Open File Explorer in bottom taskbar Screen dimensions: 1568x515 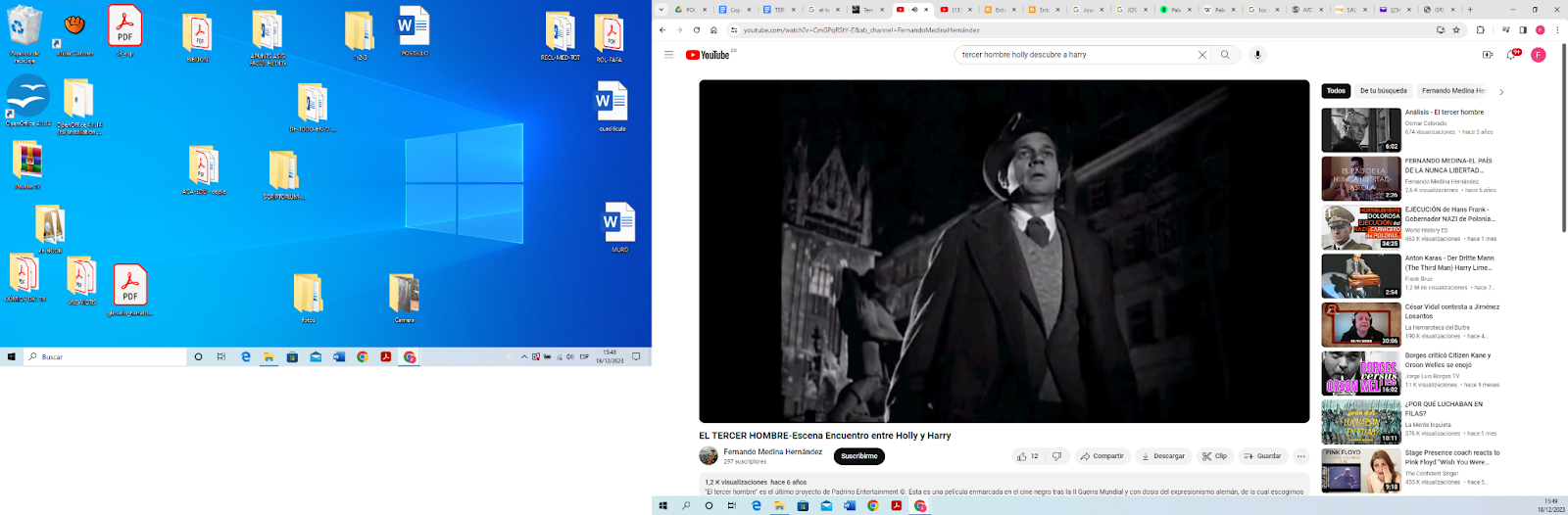click(779, 506)
